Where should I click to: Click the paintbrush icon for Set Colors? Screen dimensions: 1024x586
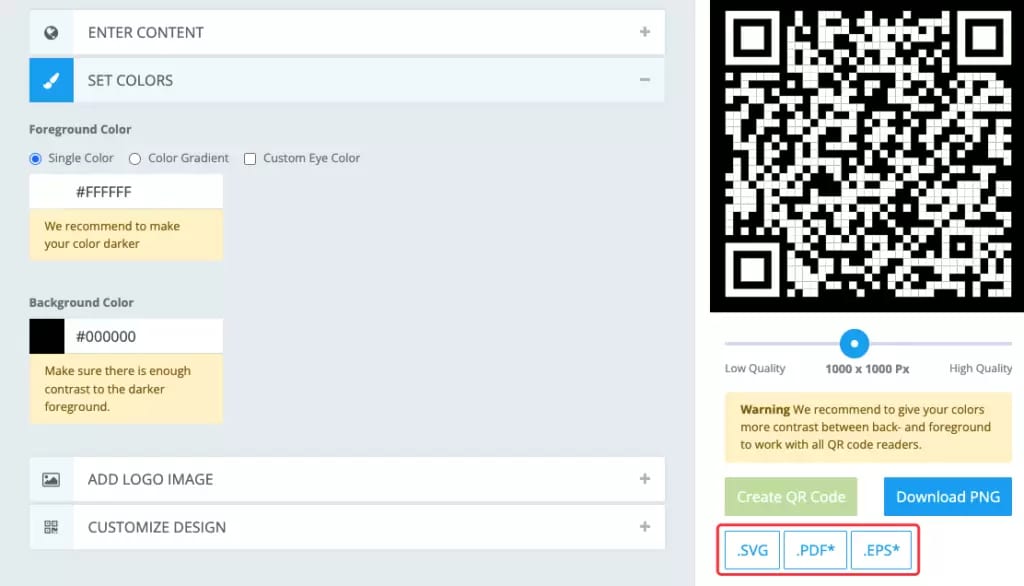(51, 80)
